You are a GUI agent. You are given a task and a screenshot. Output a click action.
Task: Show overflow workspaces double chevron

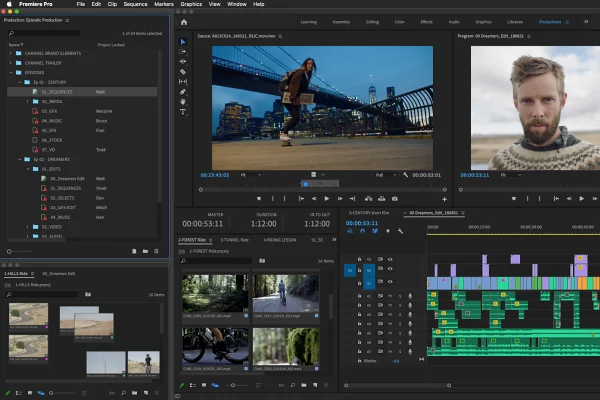click(x=586, y=22)
